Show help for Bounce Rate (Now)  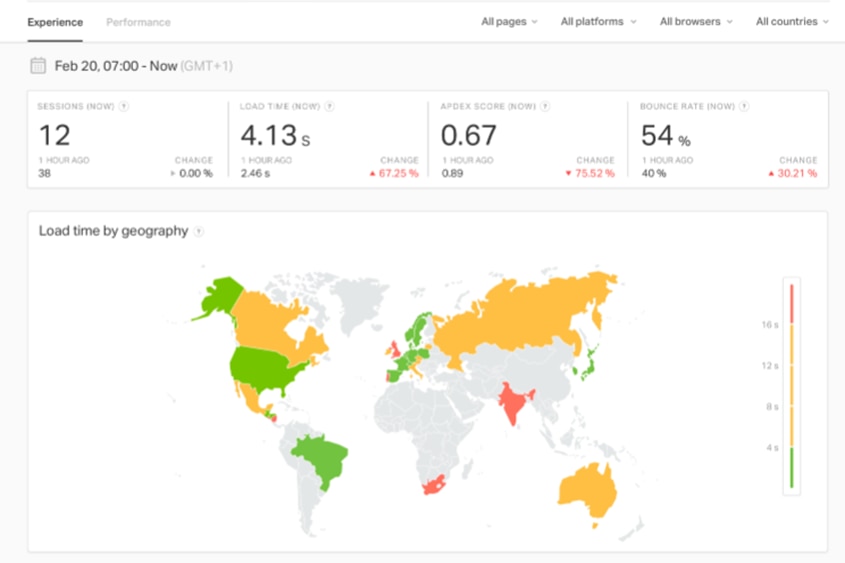[x=744, y=106]
